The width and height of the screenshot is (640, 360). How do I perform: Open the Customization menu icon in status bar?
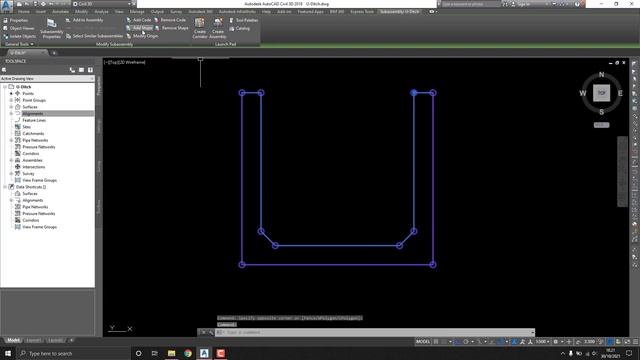tap(635, 342)
